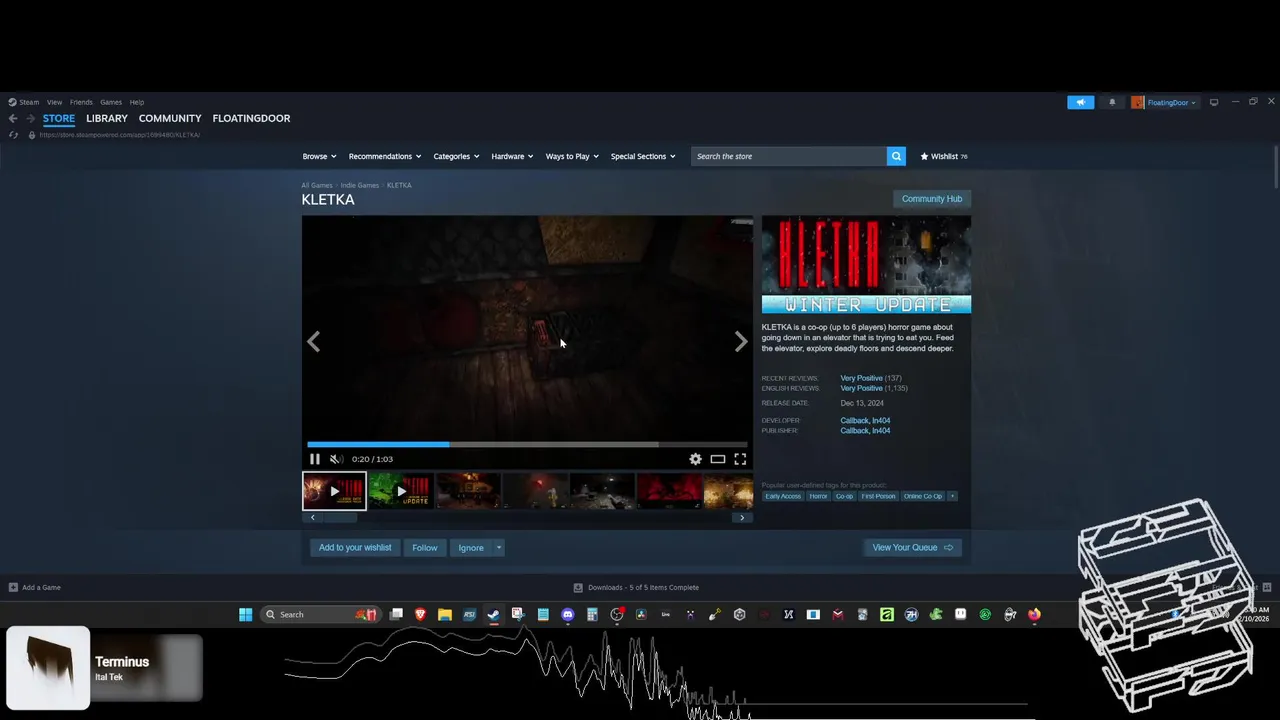Expand Recommendations dropdown

pyautogui.click(x=385, y=156)
